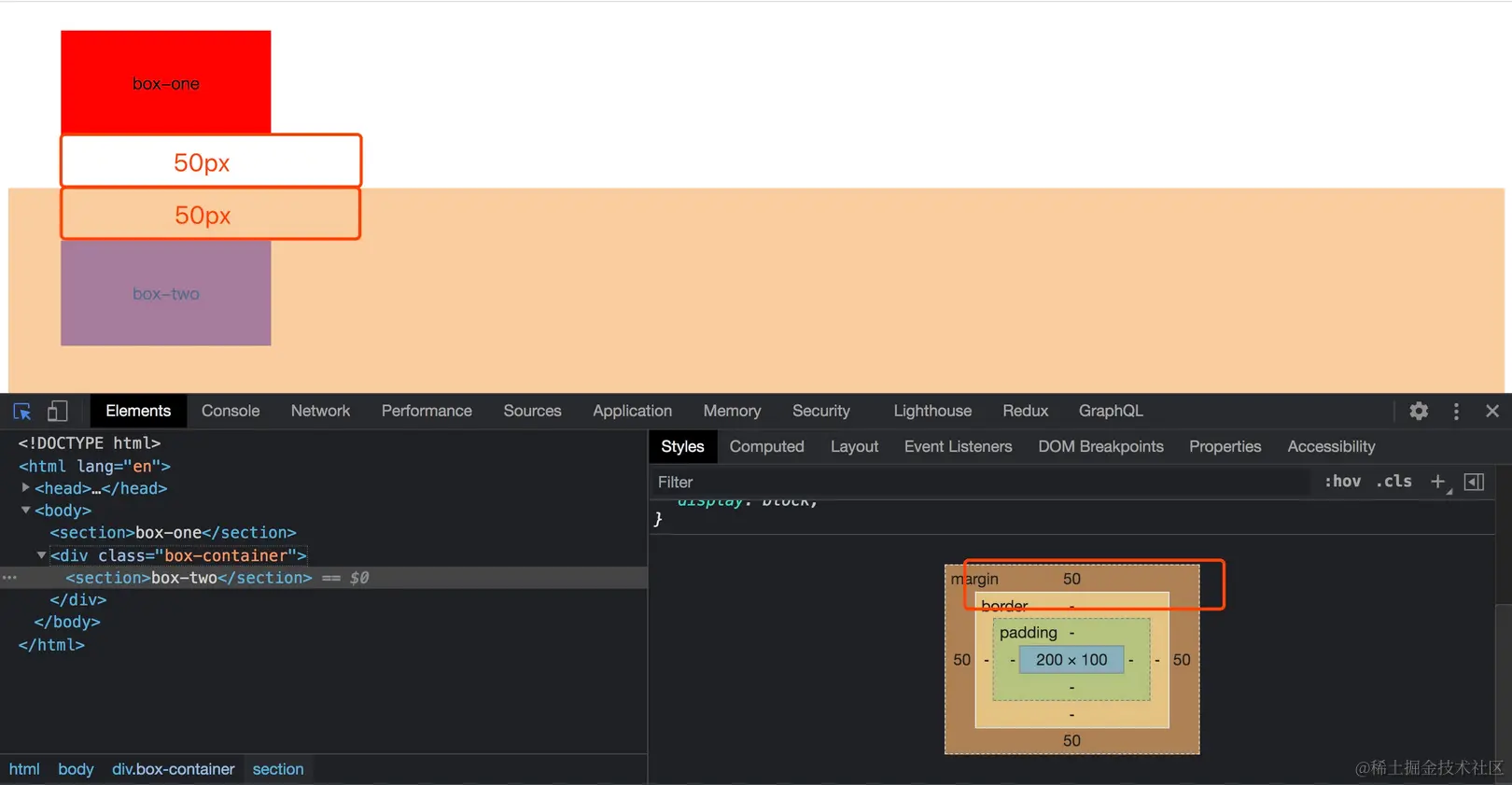This screenshot has width=1512, height=785.
Task: Switch to the Console tab
Action: pyautogui.click(x=231, y=411)
